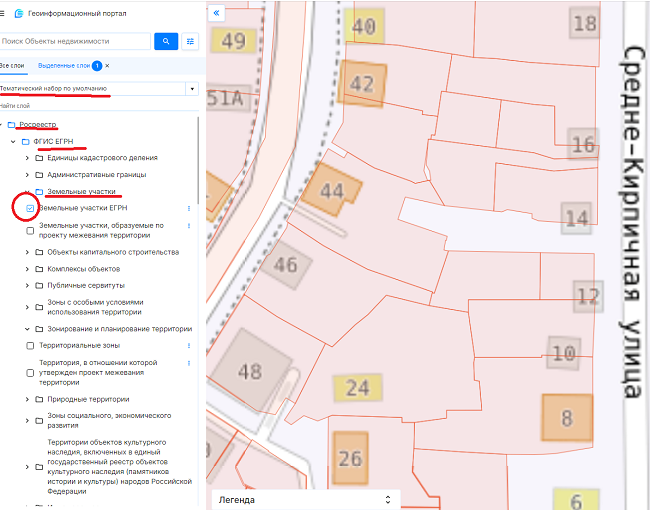Check layer Земельные участки, образуемые по проекту межевания
650x510 pixels.
31,231
